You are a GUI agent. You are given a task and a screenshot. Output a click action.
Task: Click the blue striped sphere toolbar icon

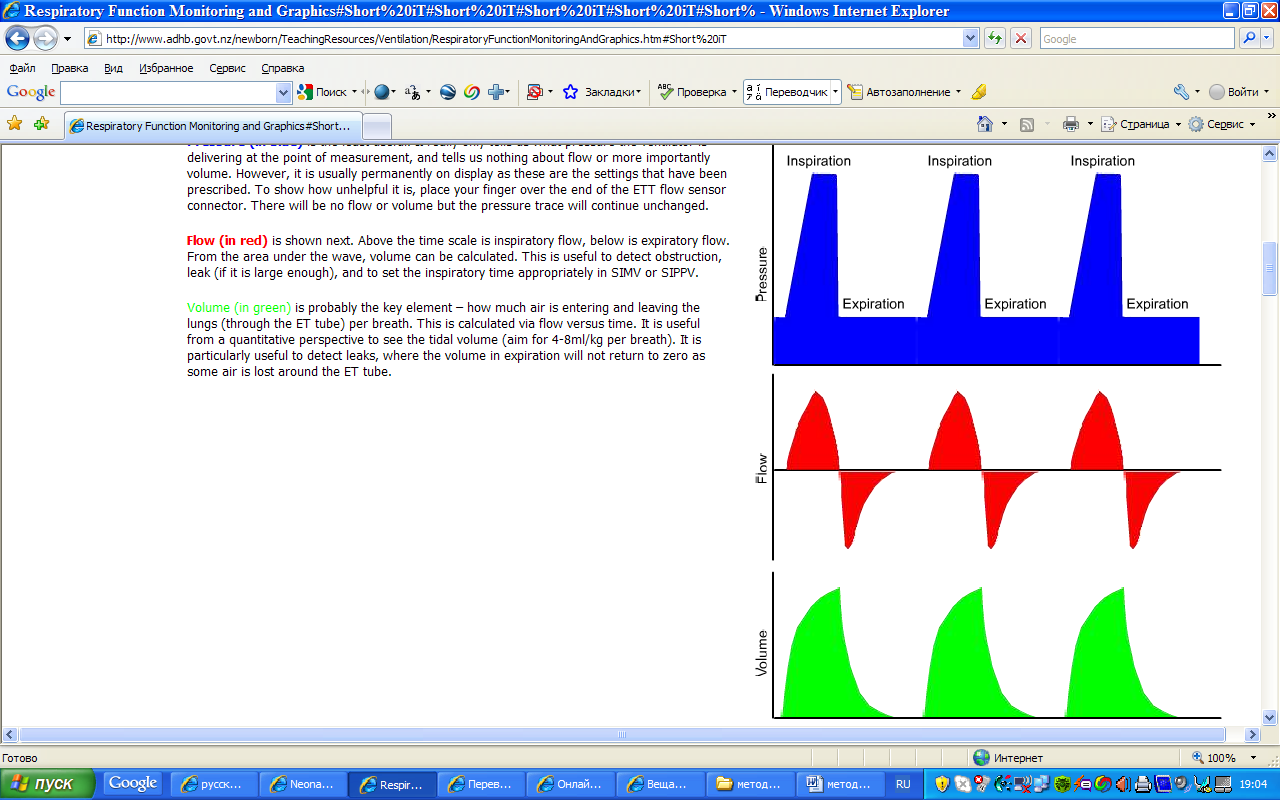coord(448,92)
